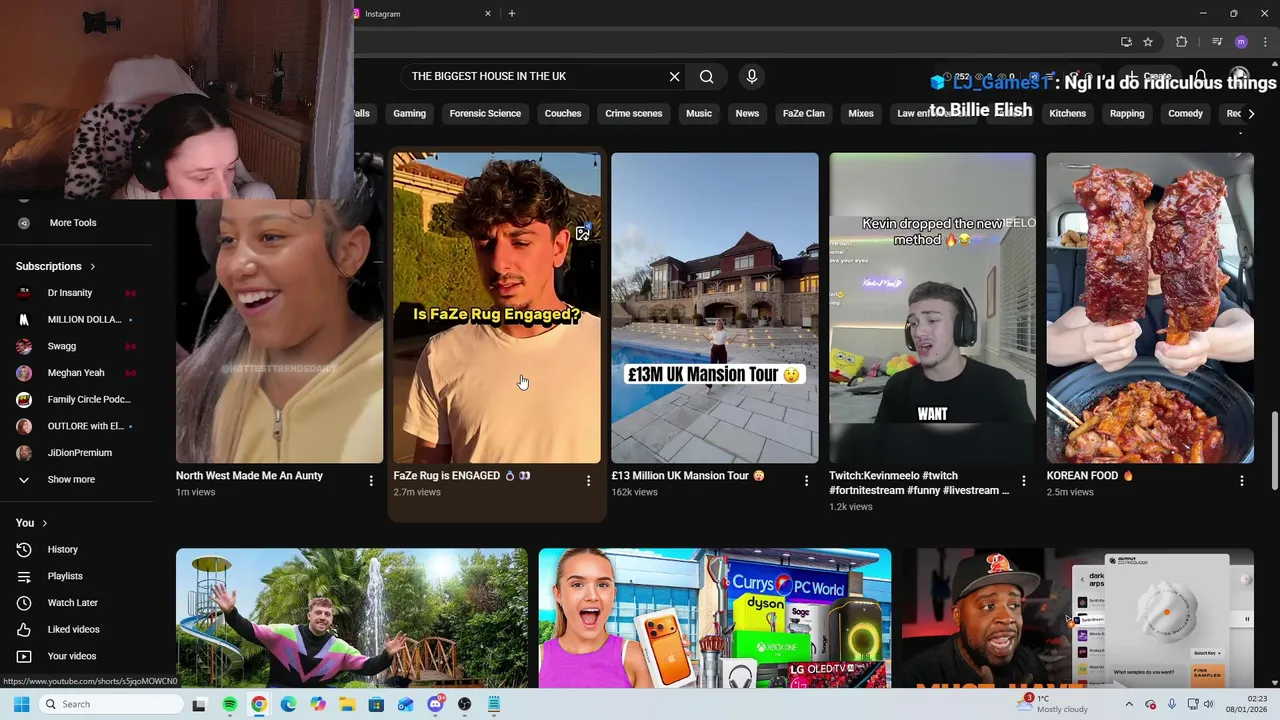Open options menu for Twitch:Kevinmeelo short
Image resolution: width=1280 pixels, height=720 pixels.
point(1023,481)
